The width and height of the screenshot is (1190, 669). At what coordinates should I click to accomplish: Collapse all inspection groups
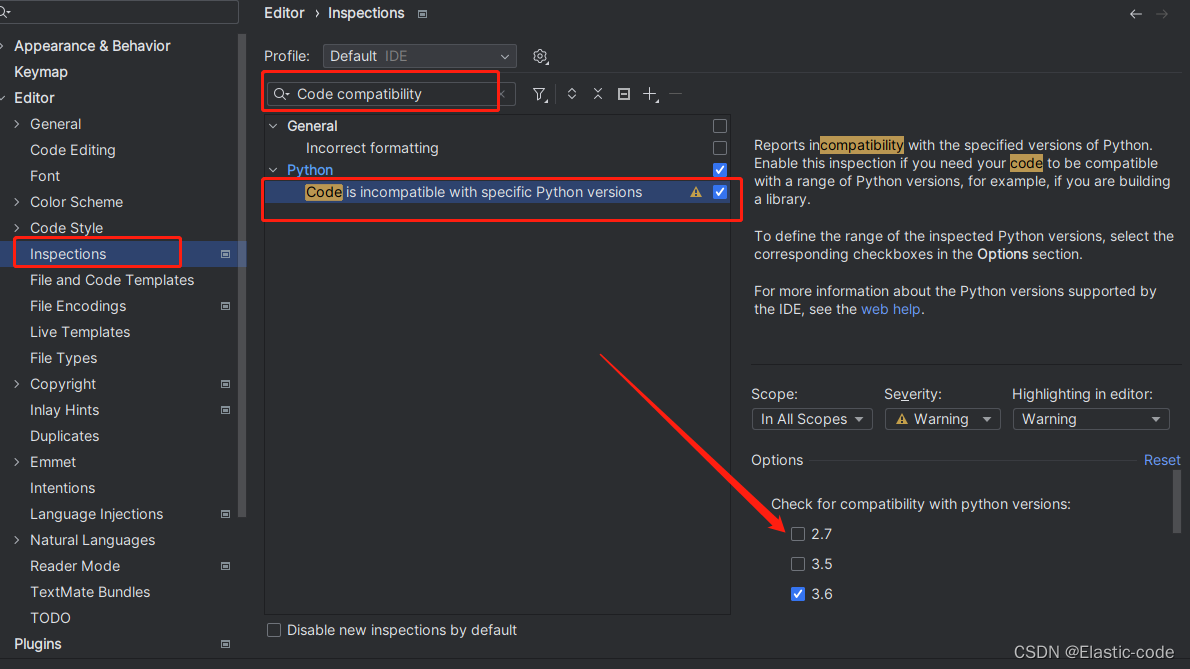click(597, 93)
